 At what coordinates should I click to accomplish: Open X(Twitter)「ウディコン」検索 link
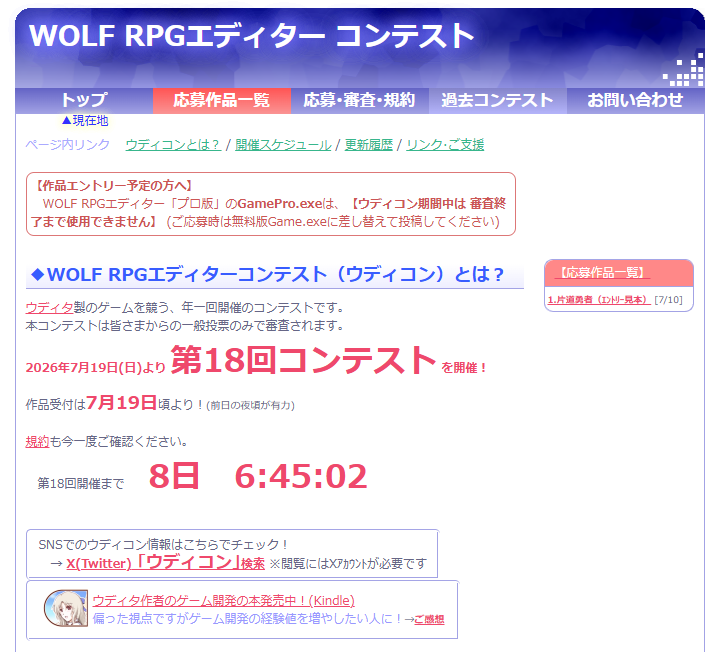(166, 563)
